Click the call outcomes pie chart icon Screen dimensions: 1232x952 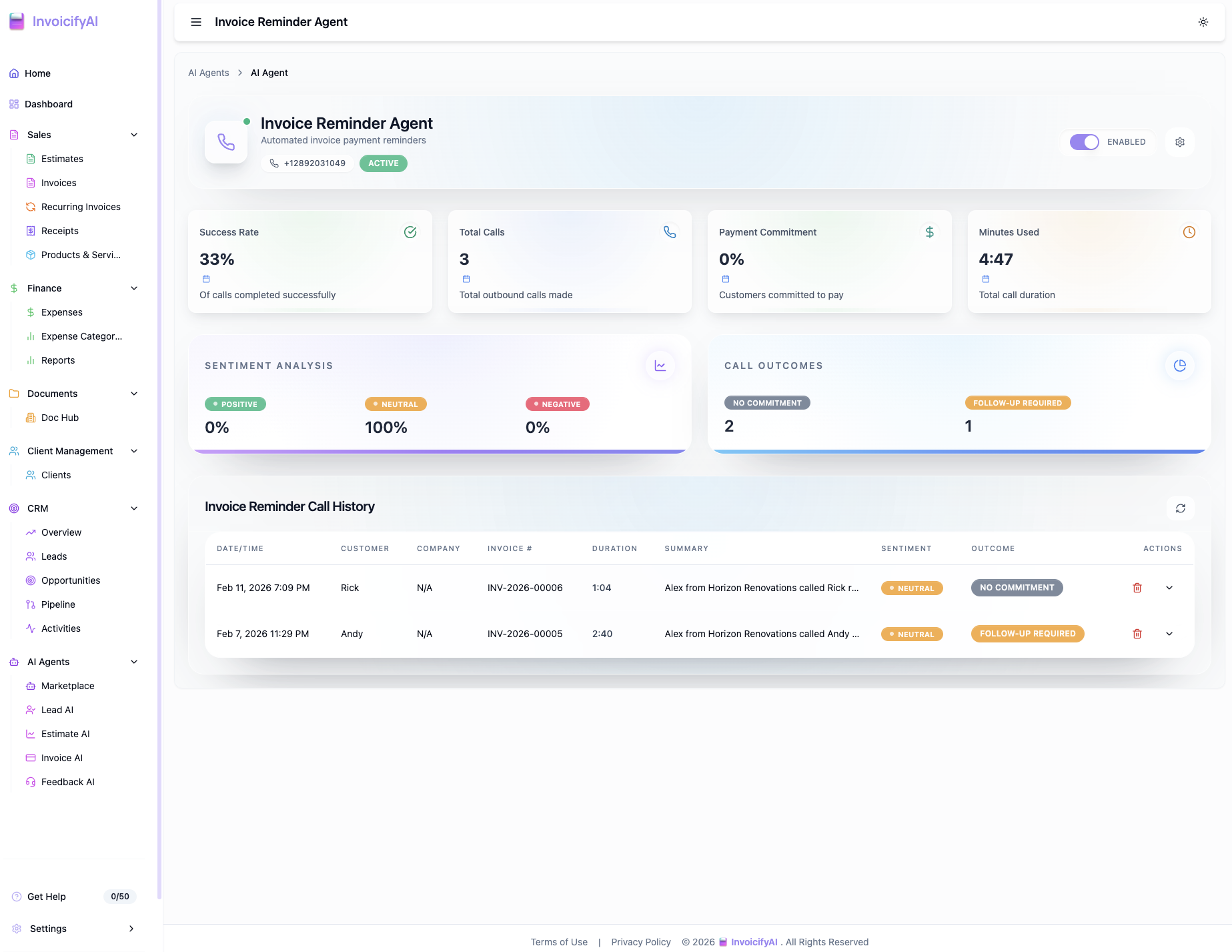[1180, 366]
